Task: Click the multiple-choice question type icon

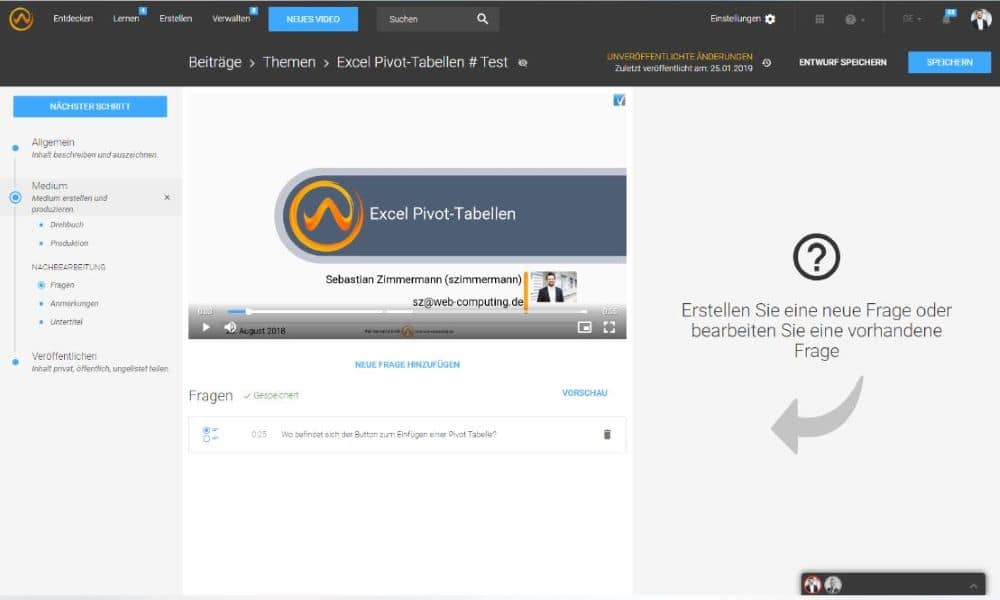Action: pyautogui.click(x=210, y=434)
